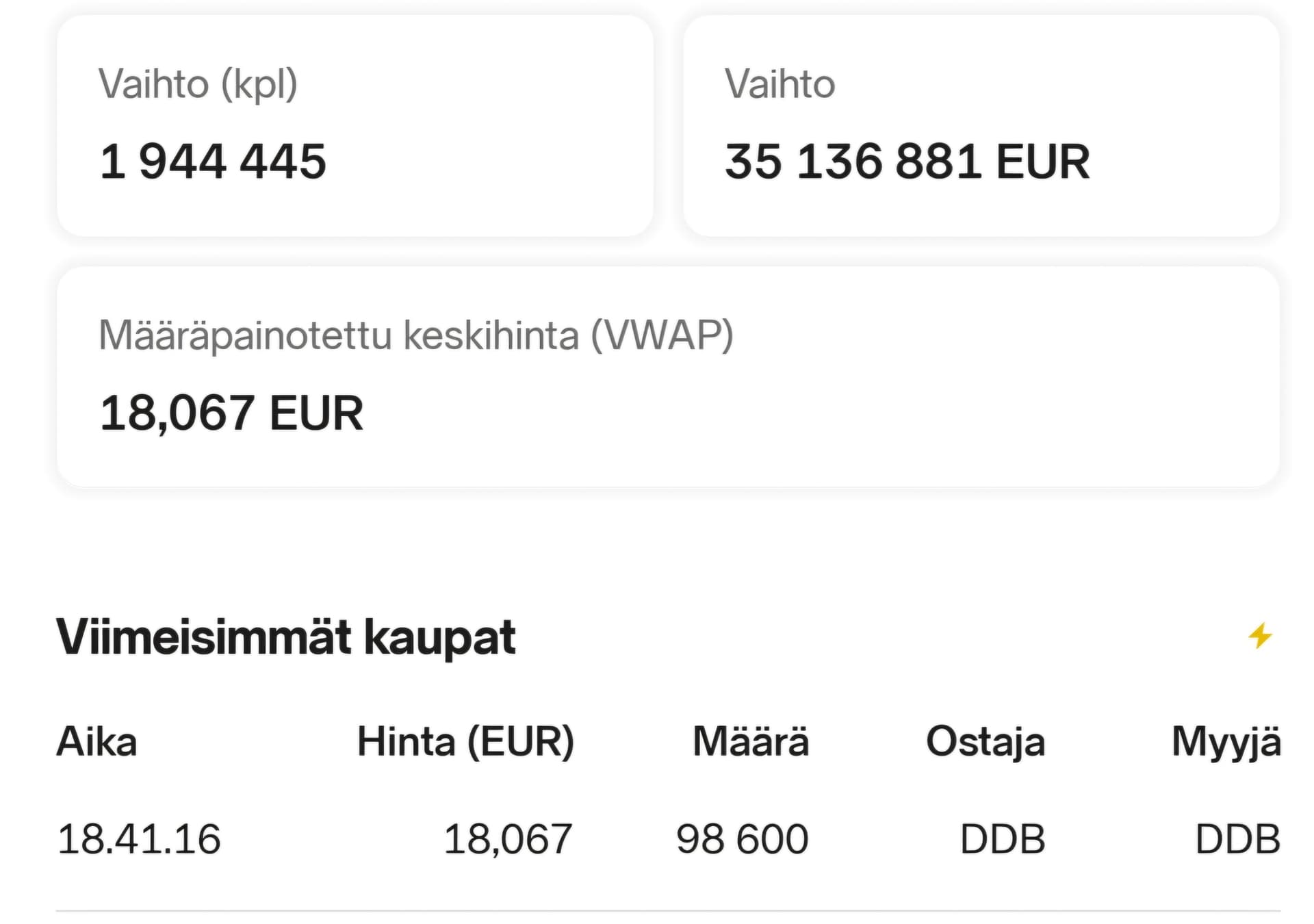Viewport: 1314px width, 924px height.
Task: Click the yellow lightning bolt icon
Action: (1260, 636)
